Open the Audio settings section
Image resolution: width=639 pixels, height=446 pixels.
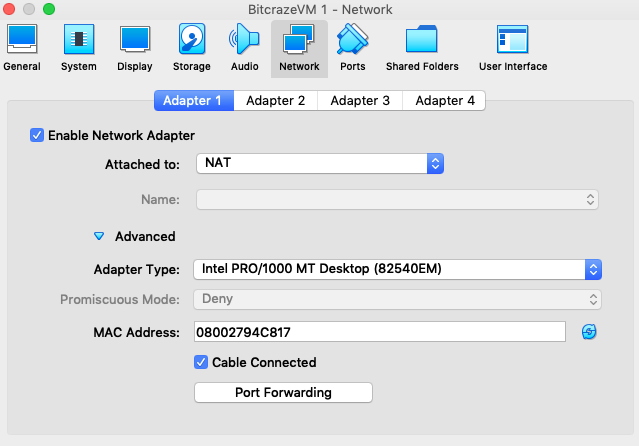click(244, 48)
